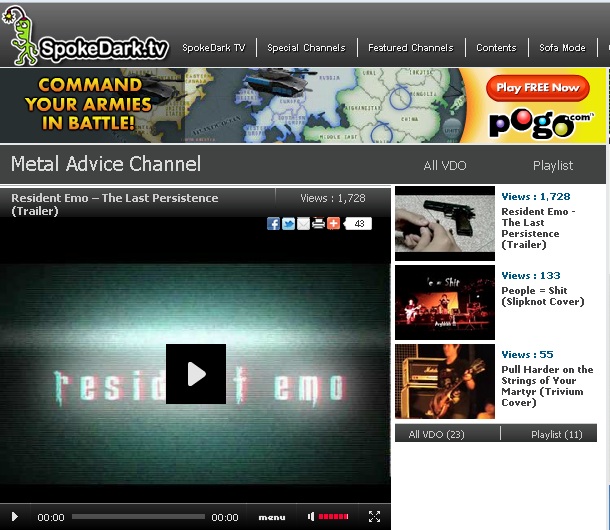The height and width of the screenshot is (530, 610).
Task: Open the Resident Emo gun thumbnail
Action: 445,223
